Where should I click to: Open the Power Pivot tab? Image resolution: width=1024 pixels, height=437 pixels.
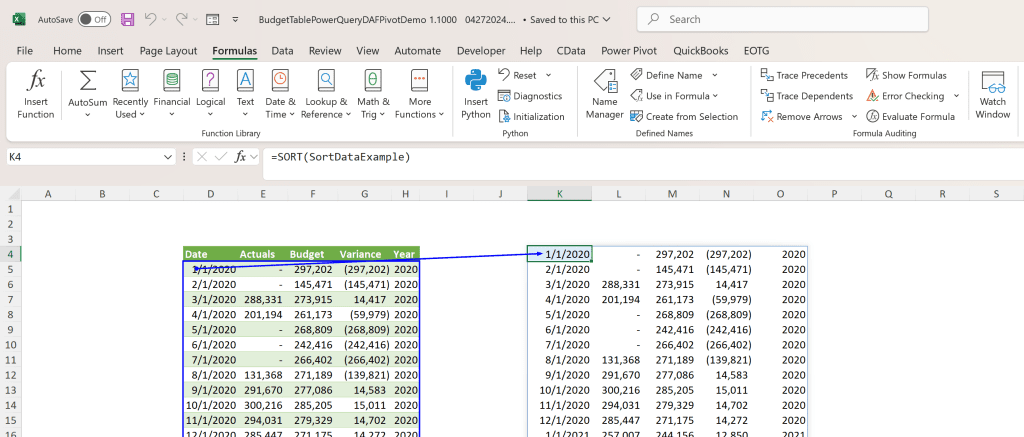631,50
